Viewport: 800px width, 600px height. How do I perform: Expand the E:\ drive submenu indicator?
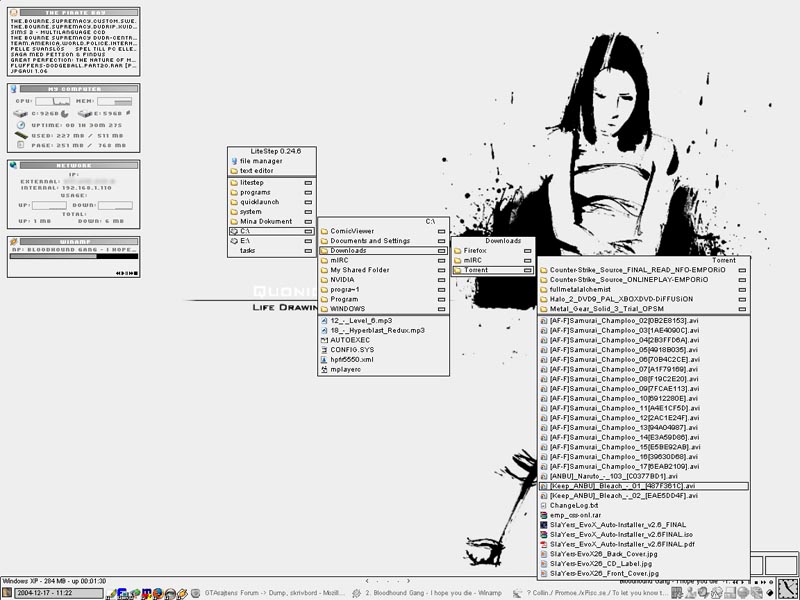(x=308, y=241)
